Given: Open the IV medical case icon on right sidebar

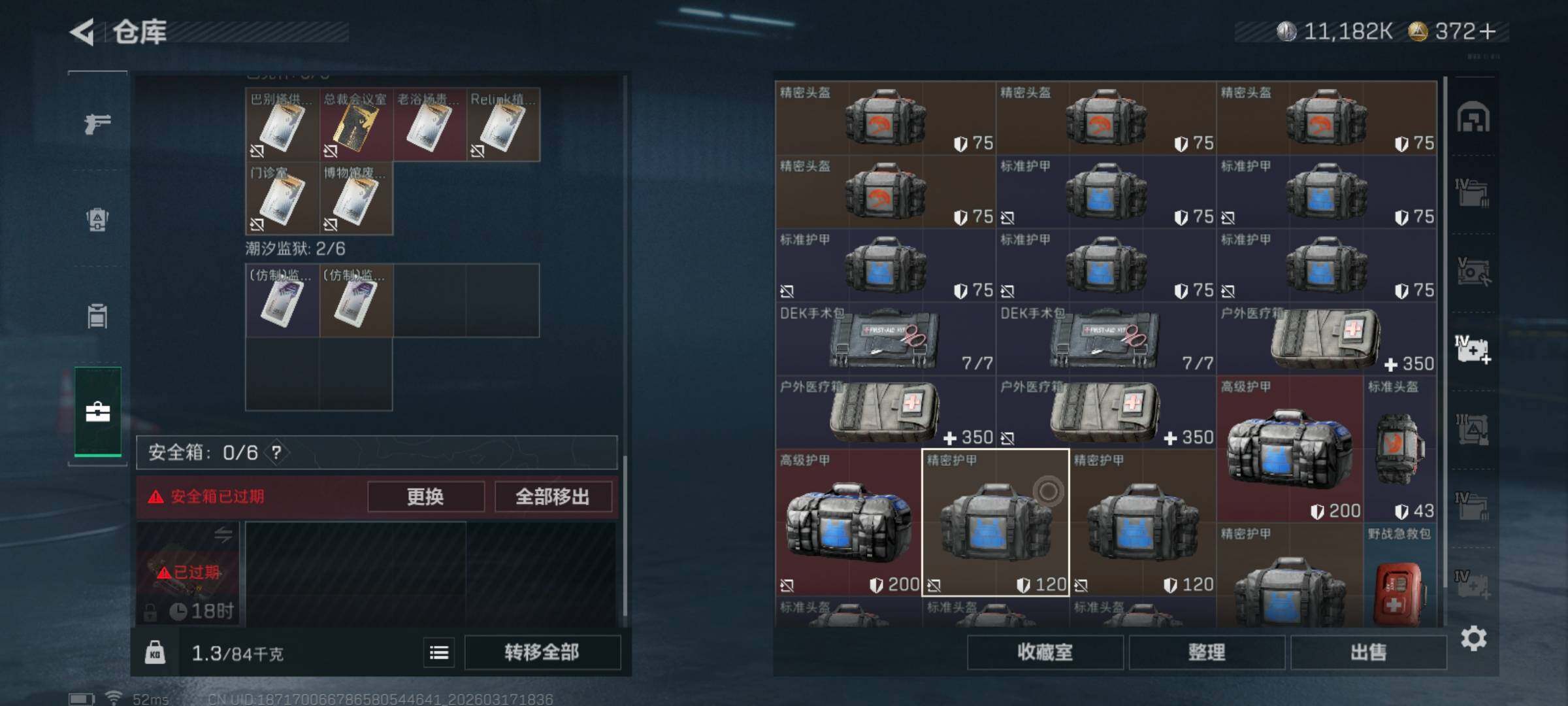Looking at the screenshot, I should coord(1473,350).
